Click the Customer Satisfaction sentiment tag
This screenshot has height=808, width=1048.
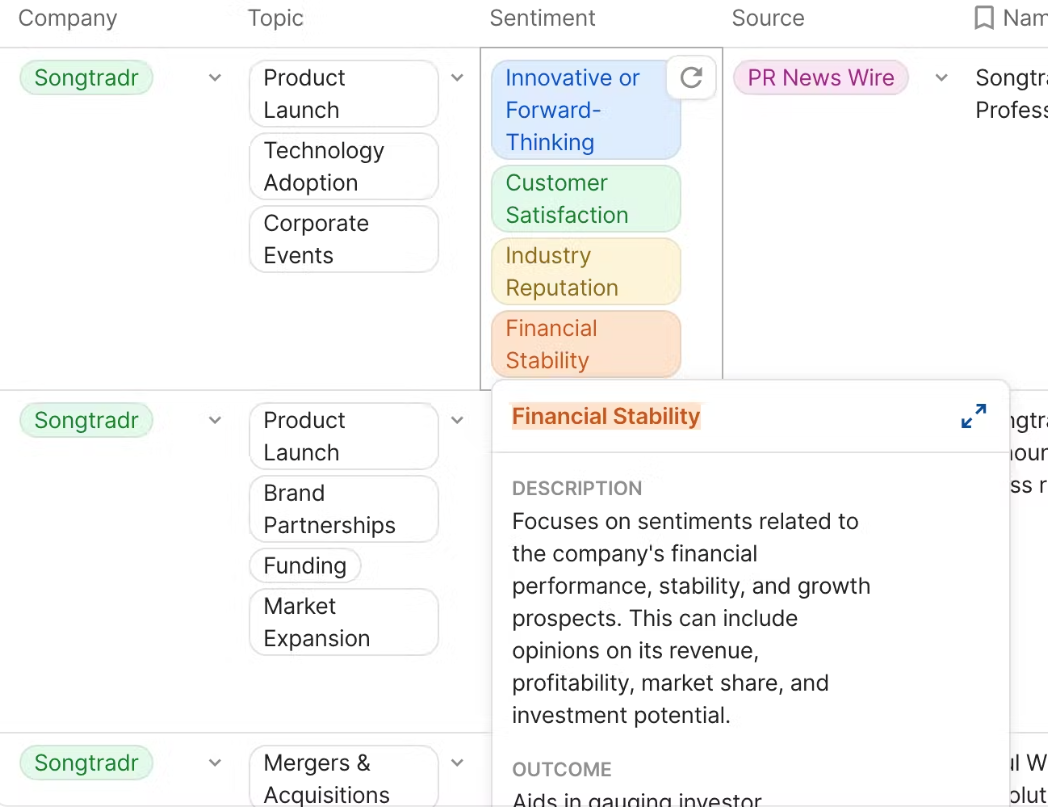585,199
